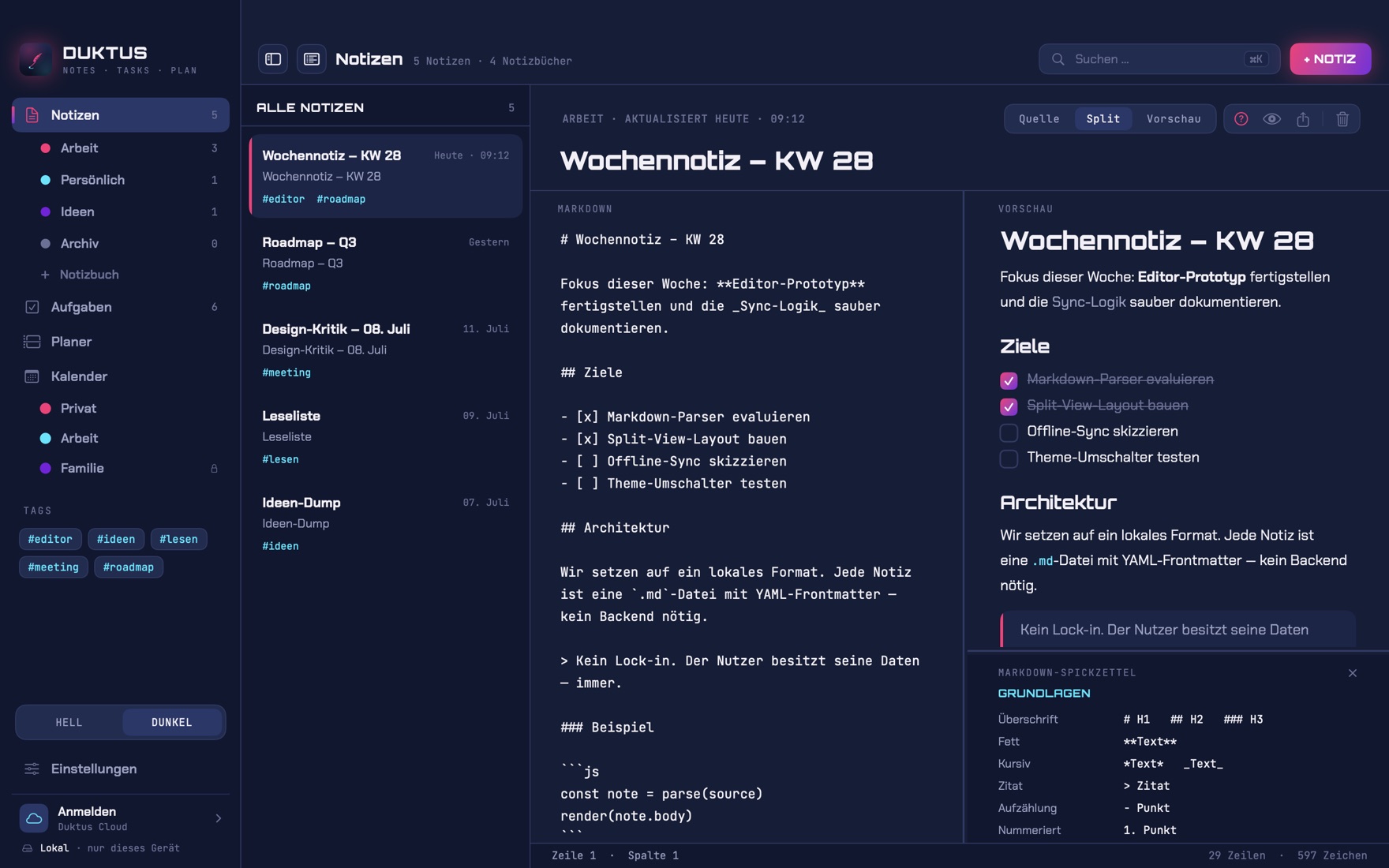Toggle the note list panel icon

coord(312,59)
